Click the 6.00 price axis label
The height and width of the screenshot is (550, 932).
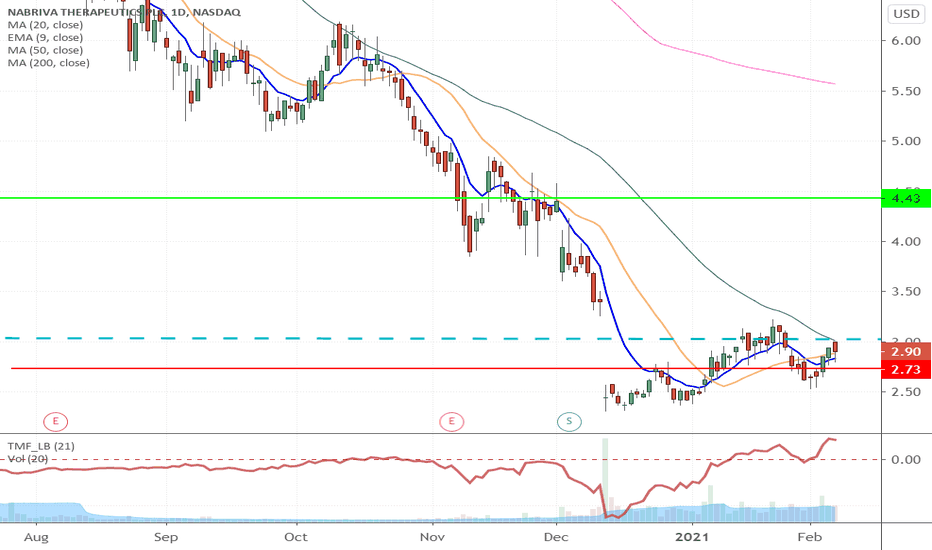point(906,40)
